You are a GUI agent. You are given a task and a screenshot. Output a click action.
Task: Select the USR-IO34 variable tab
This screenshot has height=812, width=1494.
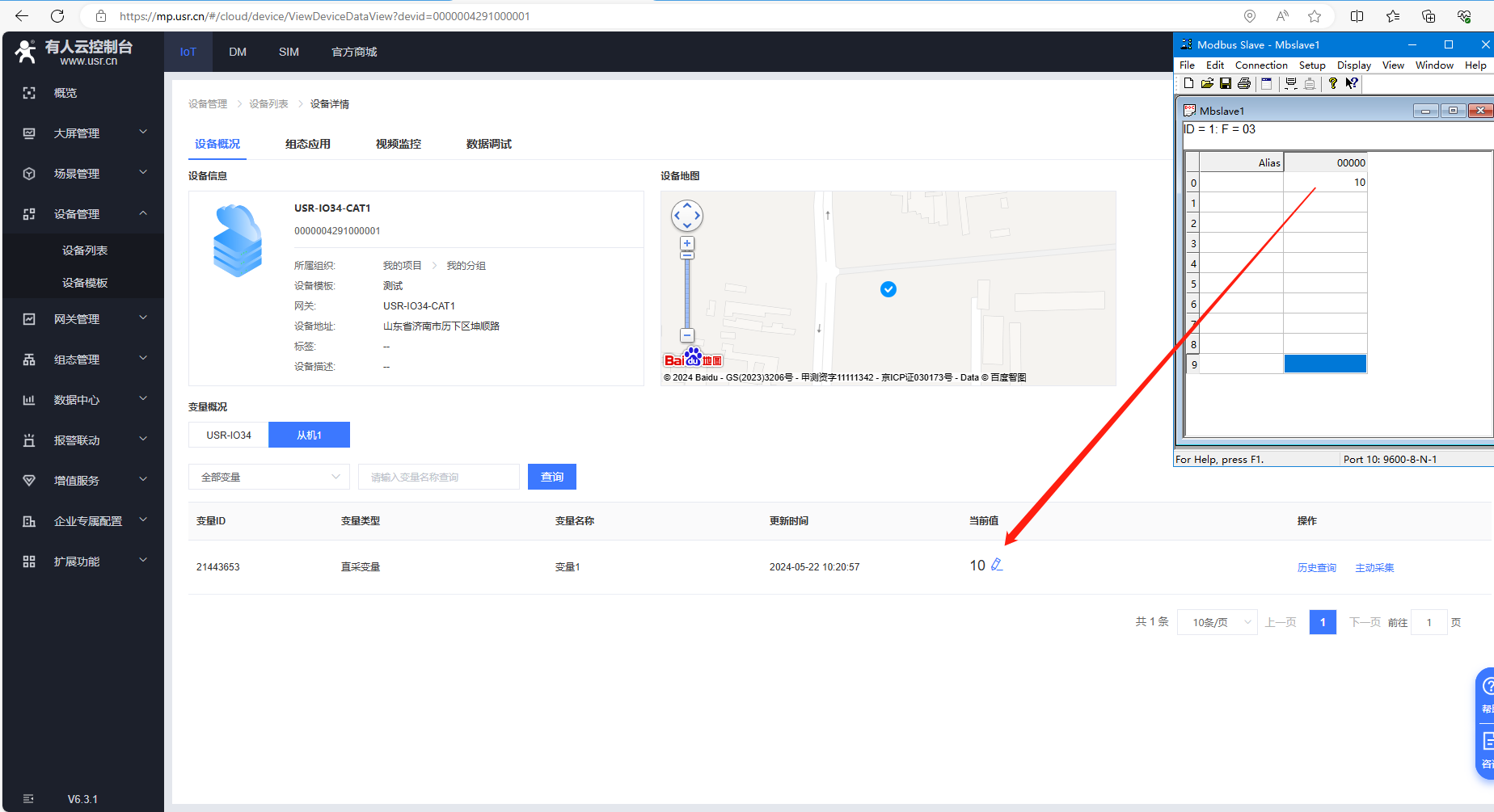point(229,435)
